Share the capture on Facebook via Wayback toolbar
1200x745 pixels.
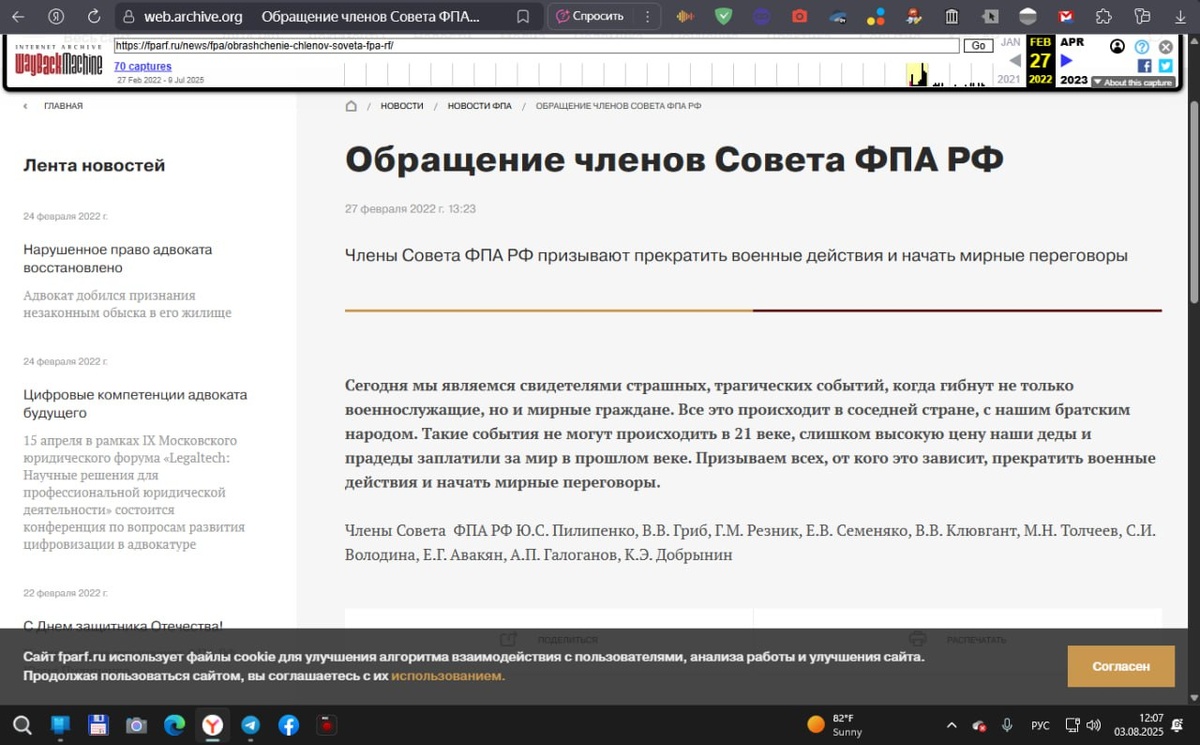coord(1145,66)
